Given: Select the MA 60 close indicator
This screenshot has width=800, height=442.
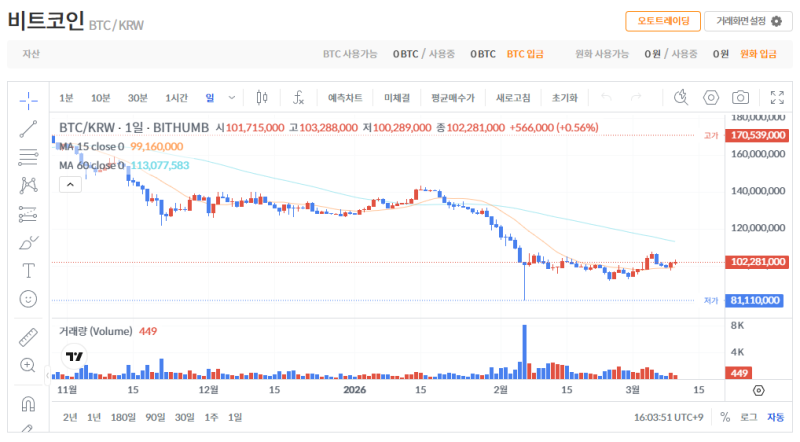Looking at the screenshot, I should [x=92, y=166].
